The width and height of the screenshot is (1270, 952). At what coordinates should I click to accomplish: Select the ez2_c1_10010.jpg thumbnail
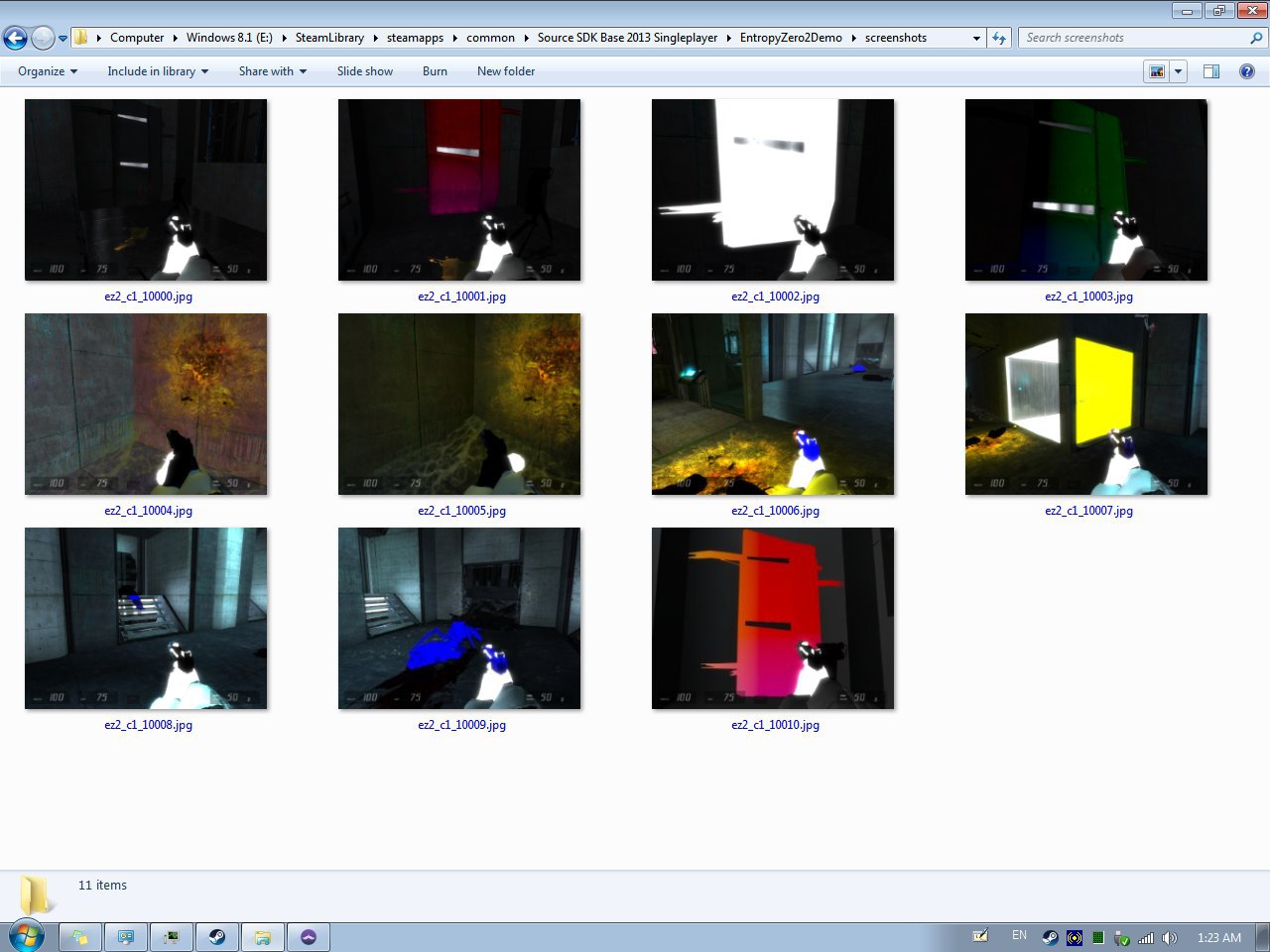pyautogui.click(x=773, y=618)
